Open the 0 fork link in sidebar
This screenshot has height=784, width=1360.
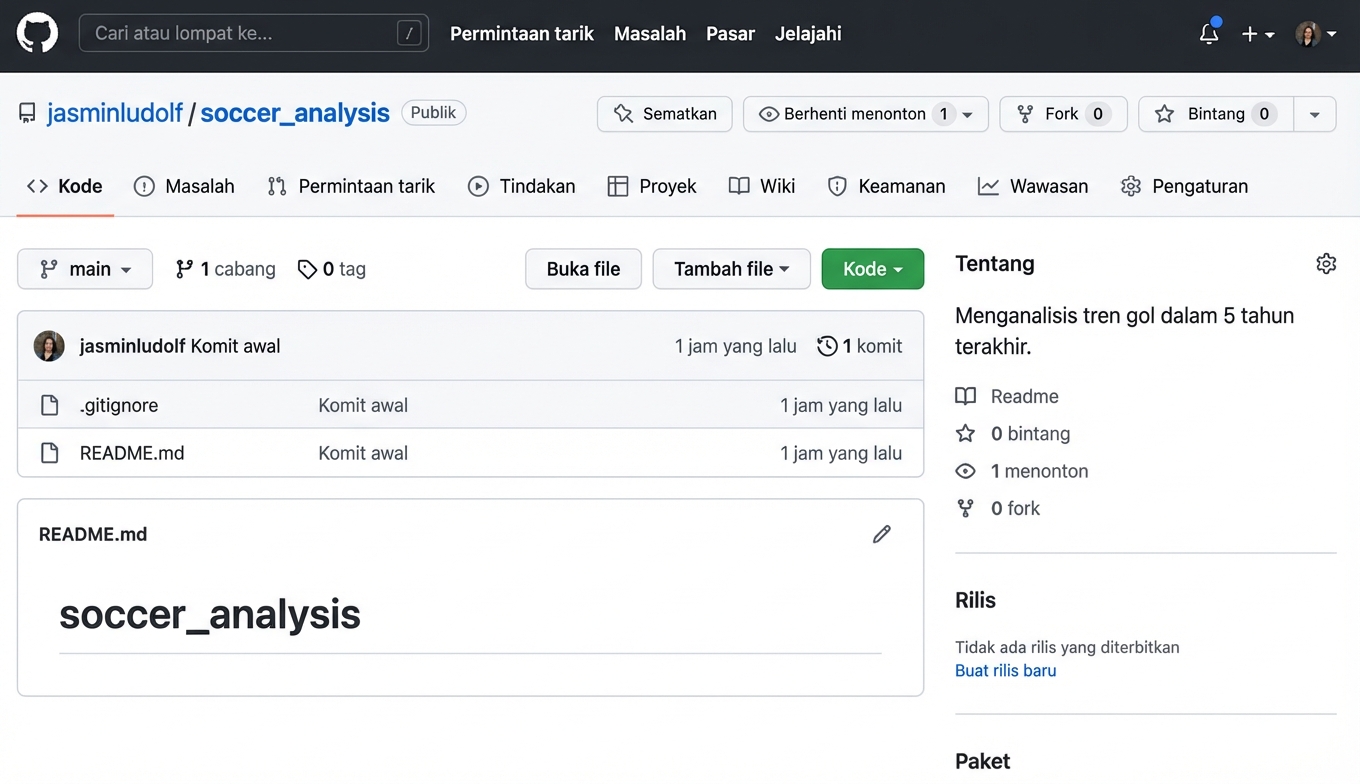(998, 508)
